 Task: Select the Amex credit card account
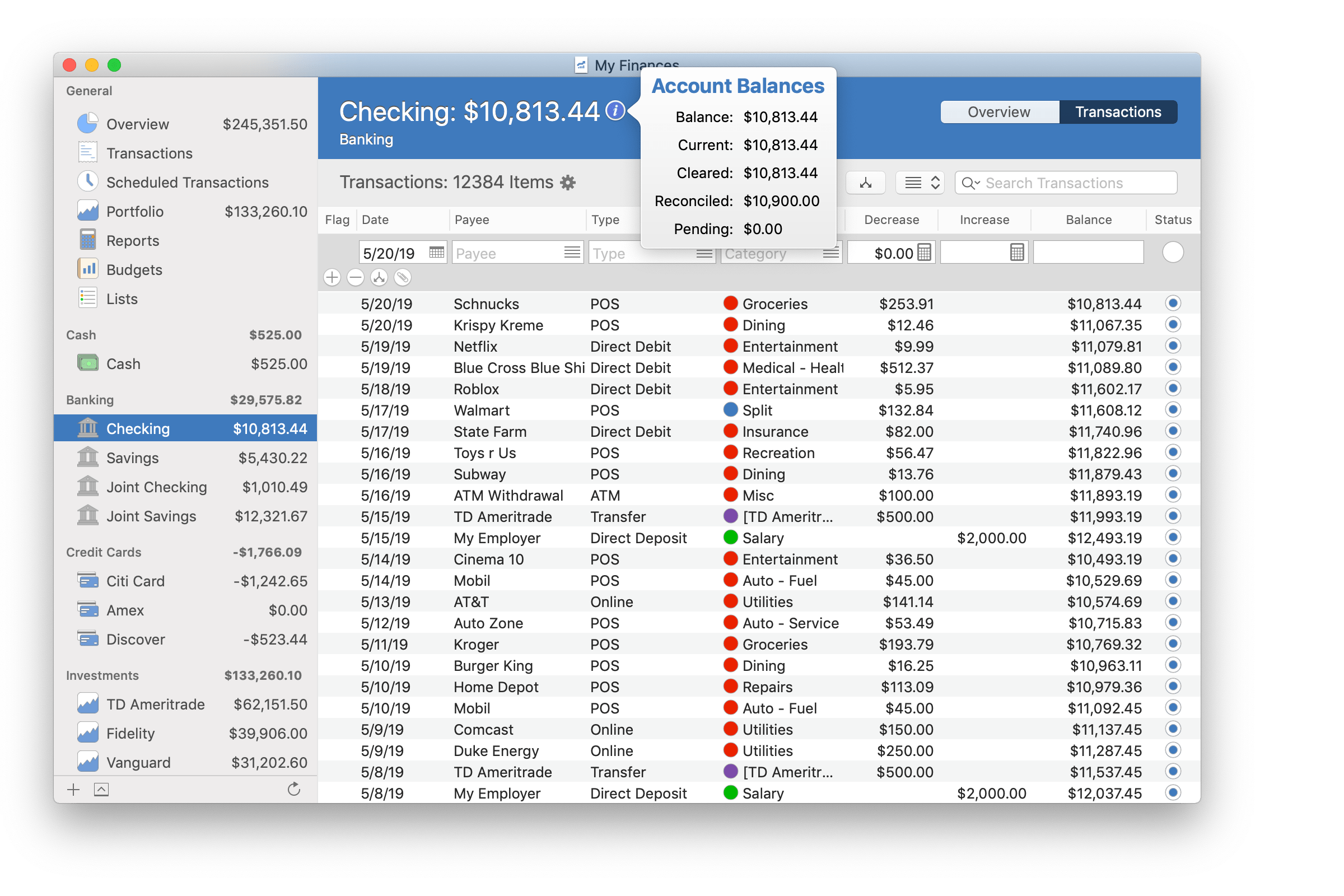coord(186,610)
